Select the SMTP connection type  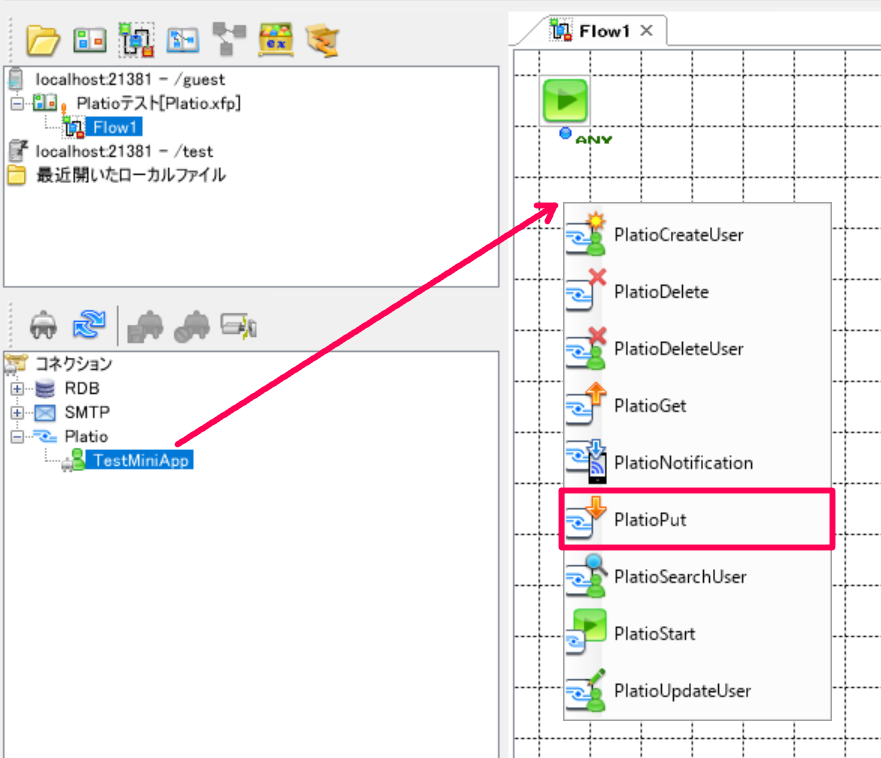click(87, 412)
